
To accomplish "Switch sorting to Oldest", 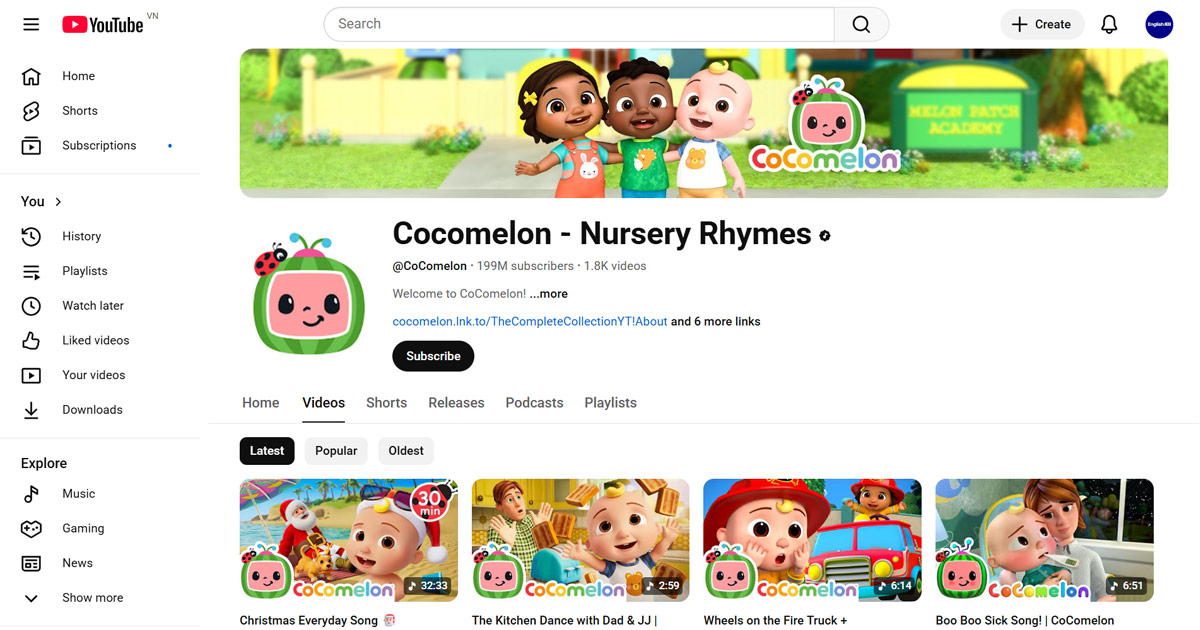I will pos(405,451).
